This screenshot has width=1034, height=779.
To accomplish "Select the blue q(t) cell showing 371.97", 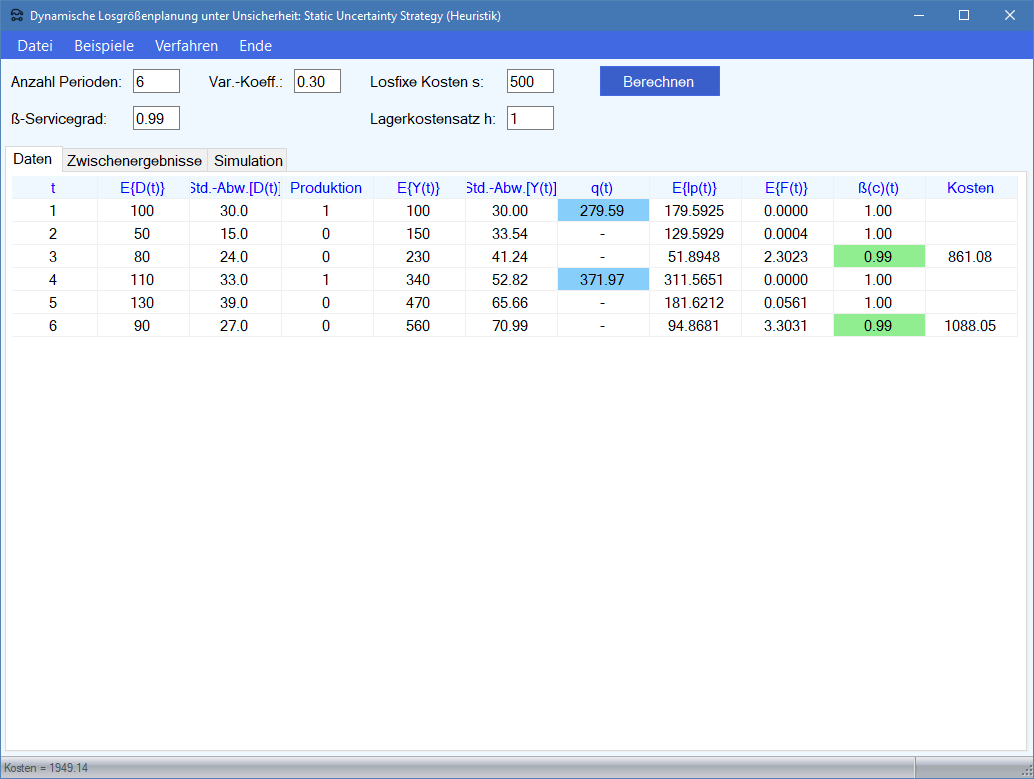I will click(602, 280).
